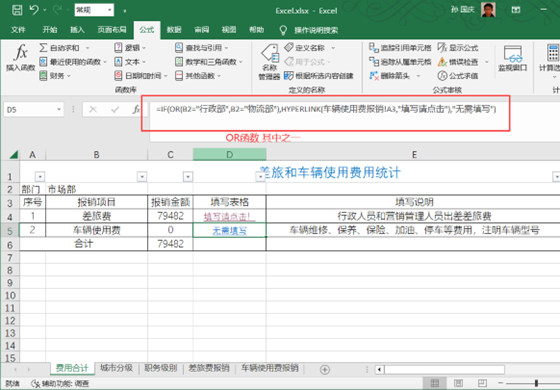
Task: Open the column C filter dropdown
Action: click(188, 176)
